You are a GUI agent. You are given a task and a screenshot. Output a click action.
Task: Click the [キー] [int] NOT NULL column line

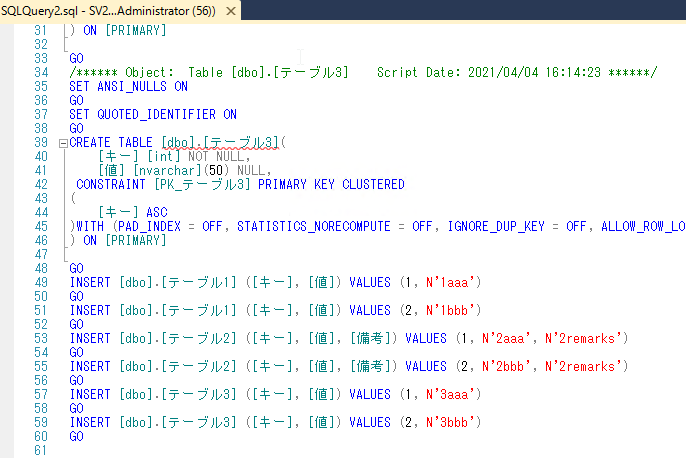174,156
